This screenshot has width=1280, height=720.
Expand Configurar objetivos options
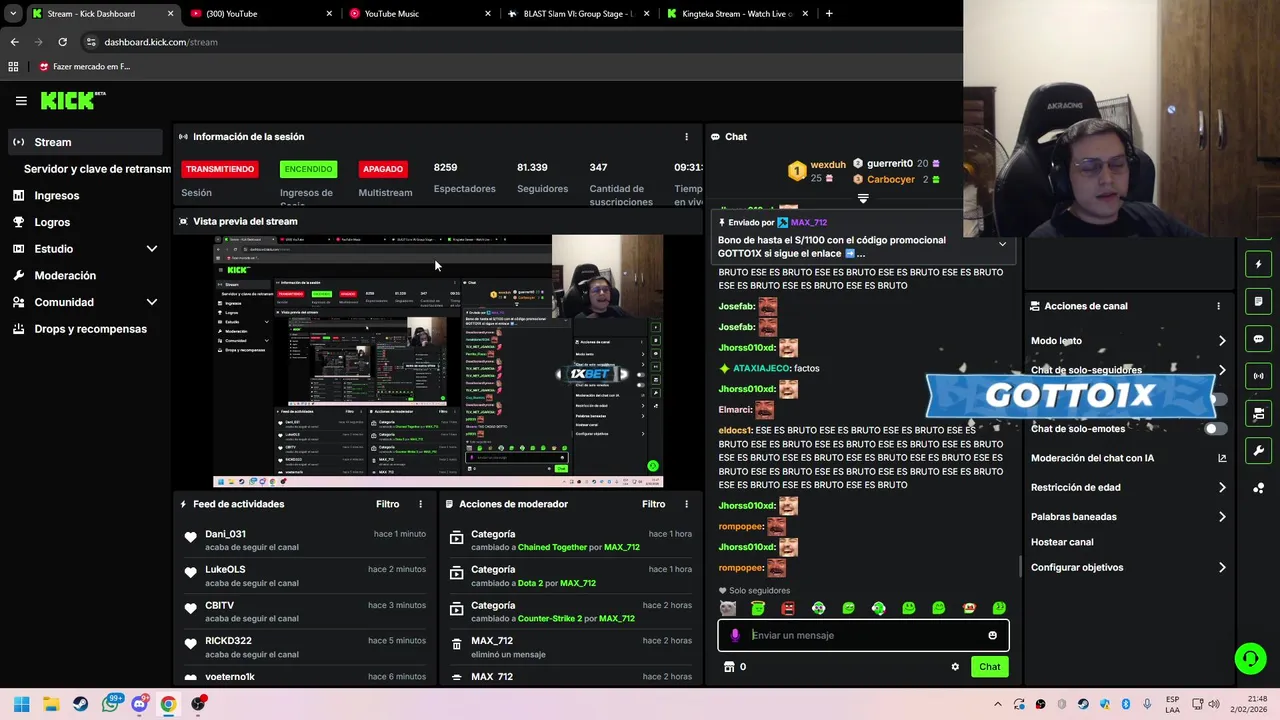coord(1222,568)
